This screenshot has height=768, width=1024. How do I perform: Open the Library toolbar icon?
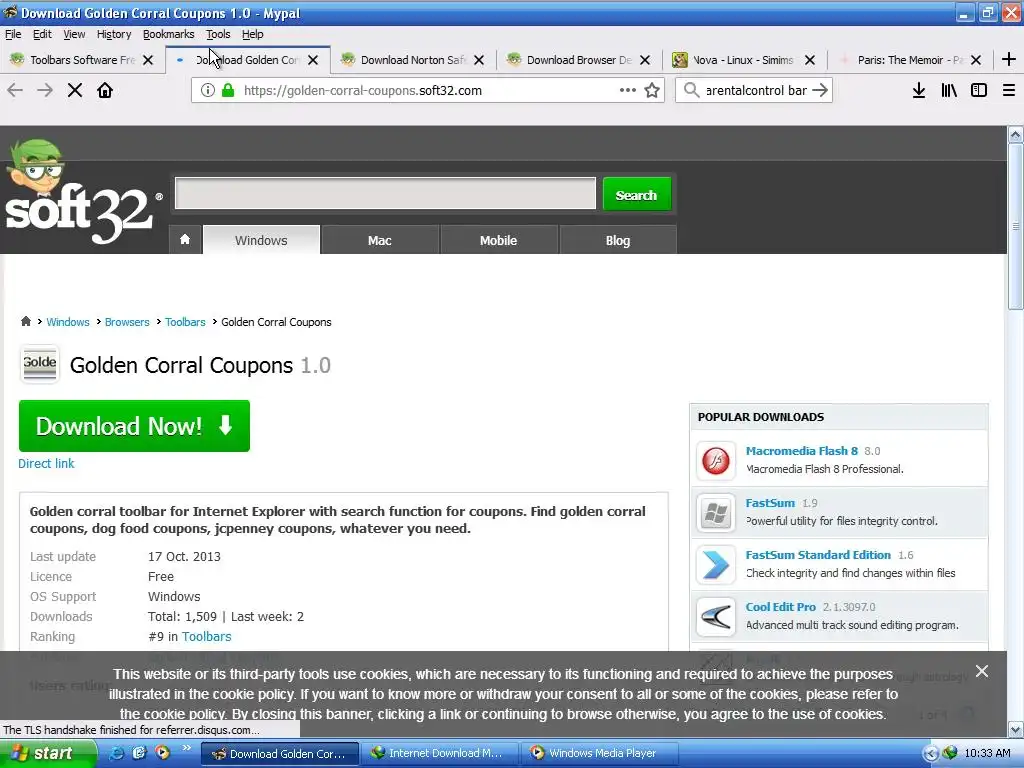[x=949, y=90]
